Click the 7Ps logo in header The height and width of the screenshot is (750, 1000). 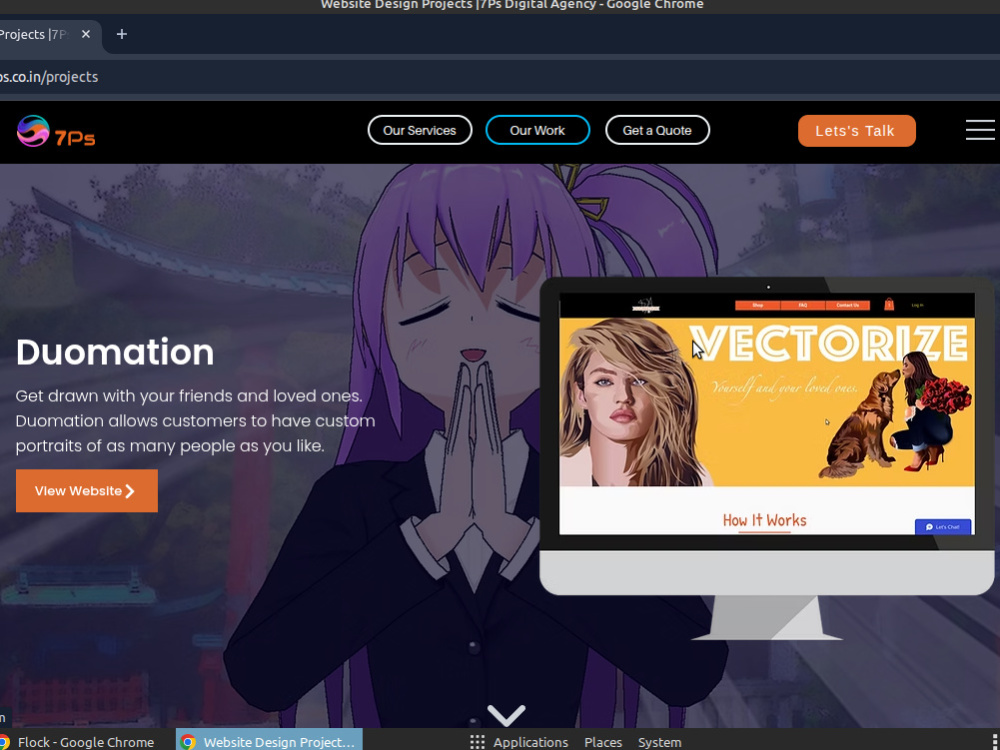[56, 131]
